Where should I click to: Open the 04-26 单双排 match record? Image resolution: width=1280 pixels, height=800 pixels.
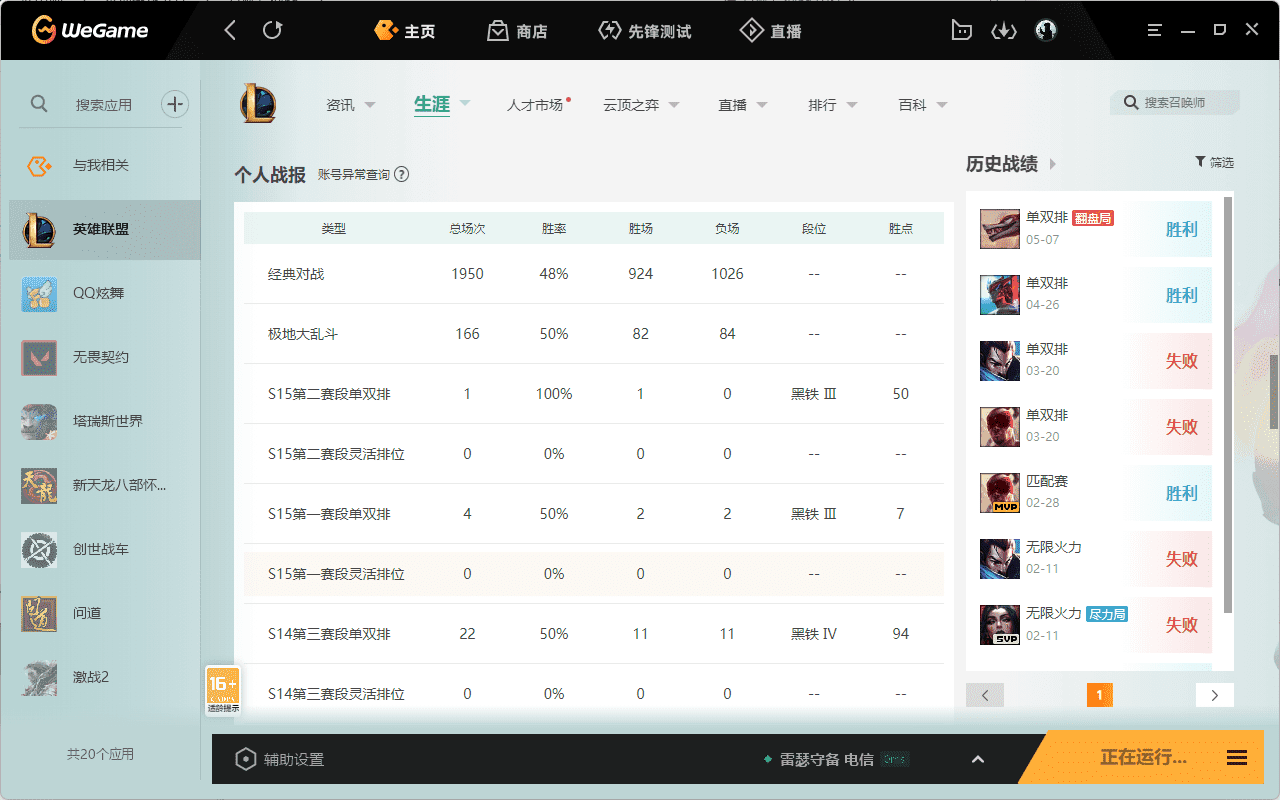point(1095,295)
